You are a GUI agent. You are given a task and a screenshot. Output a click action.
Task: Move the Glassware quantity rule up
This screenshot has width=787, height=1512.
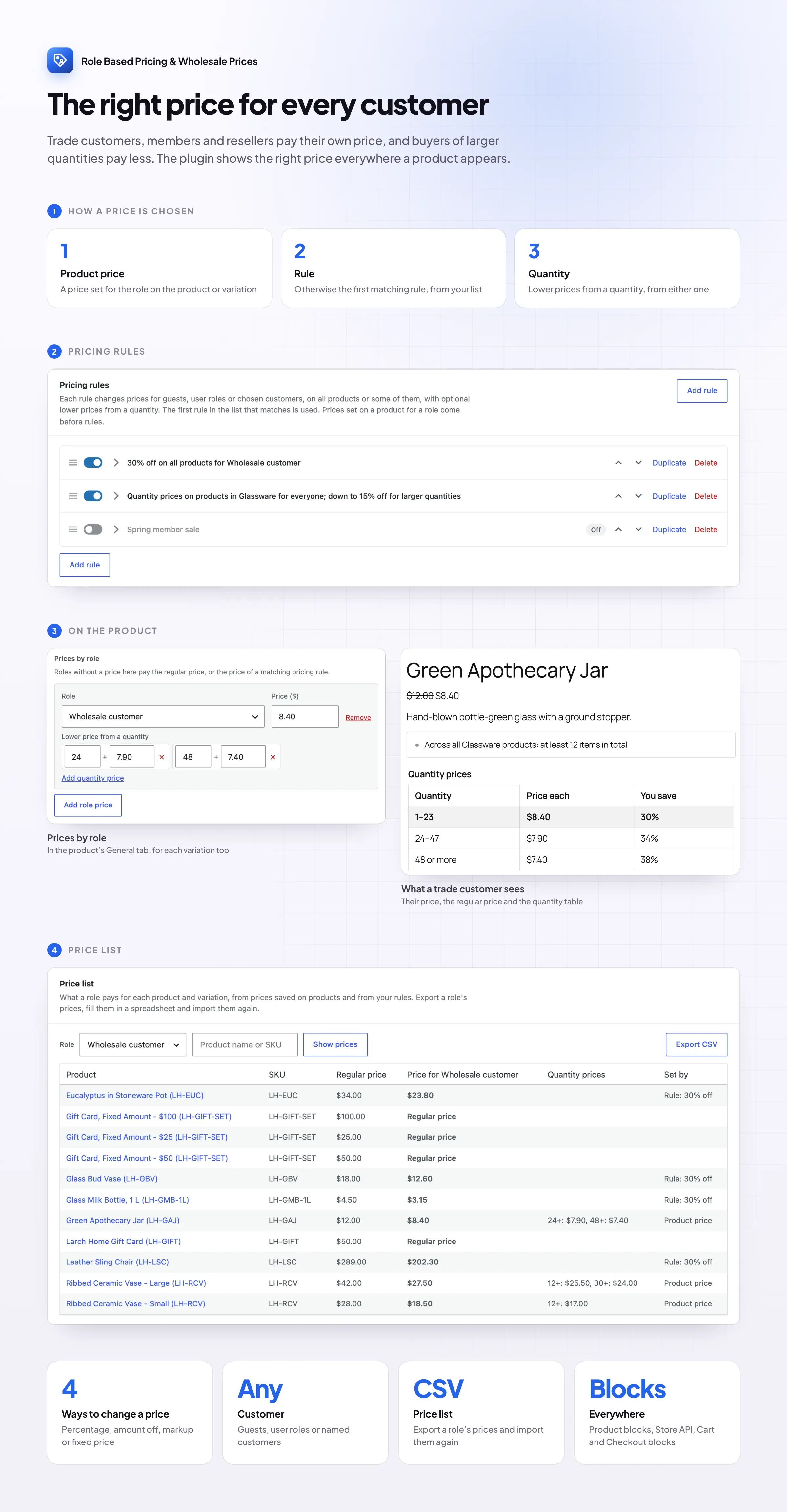[x=618, y=496]
